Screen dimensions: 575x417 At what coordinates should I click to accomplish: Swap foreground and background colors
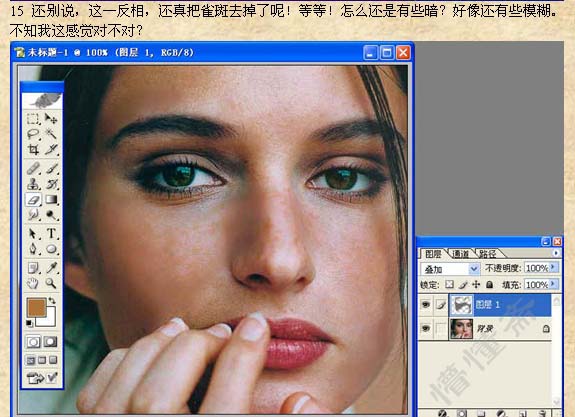coord(52,301)
